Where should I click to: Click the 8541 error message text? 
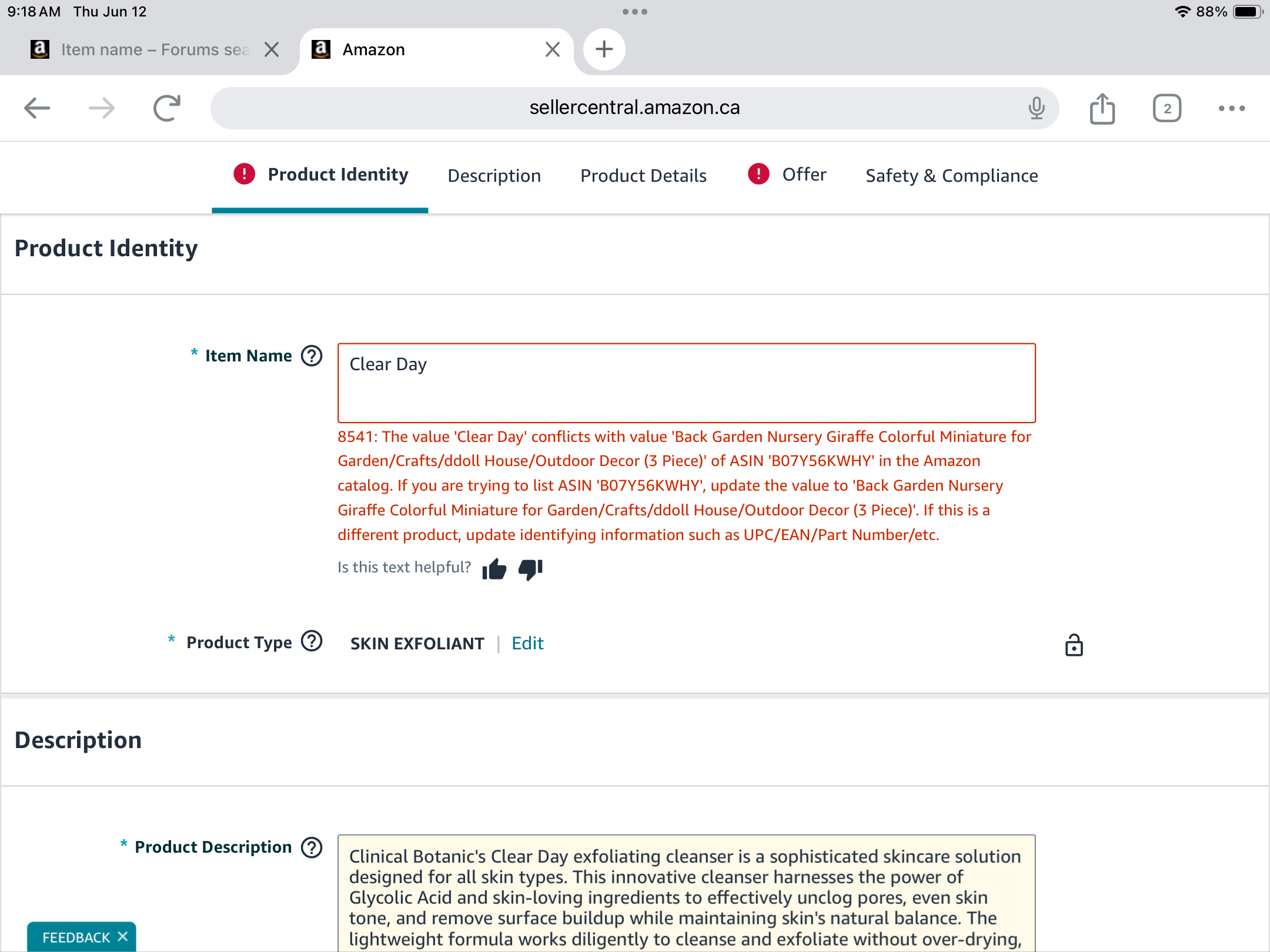pyautogui.click(x=684, y=485)
